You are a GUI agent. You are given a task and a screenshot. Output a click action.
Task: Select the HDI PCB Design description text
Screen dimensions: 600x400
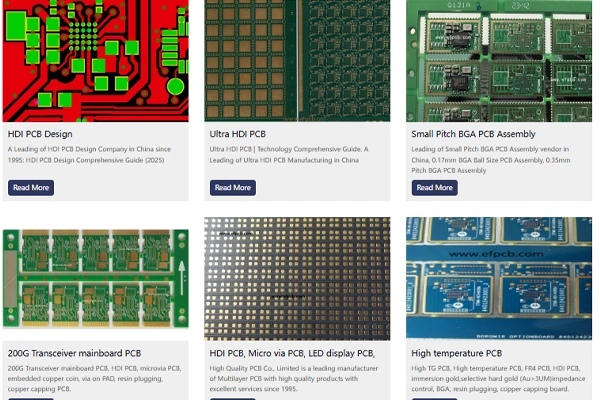point(89,155)
